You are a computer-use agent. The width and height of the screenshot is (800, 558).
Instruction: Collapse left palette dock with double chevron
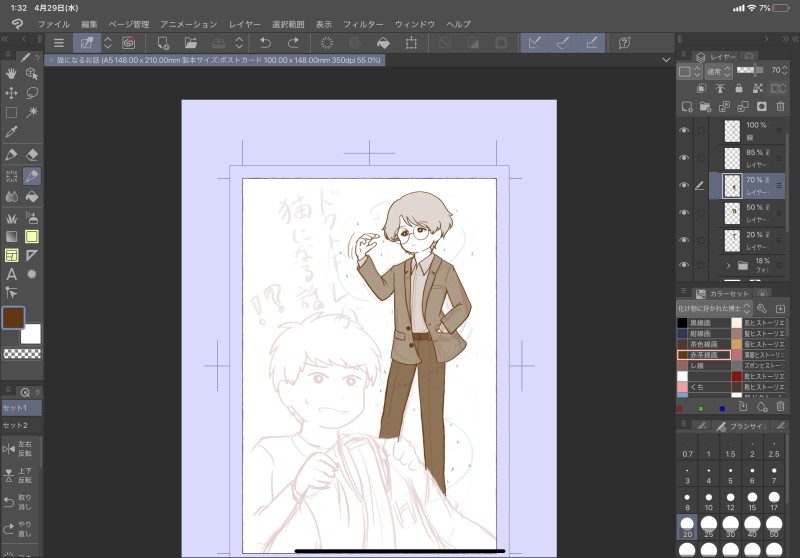pyautogui.click(x=5, y=39)
